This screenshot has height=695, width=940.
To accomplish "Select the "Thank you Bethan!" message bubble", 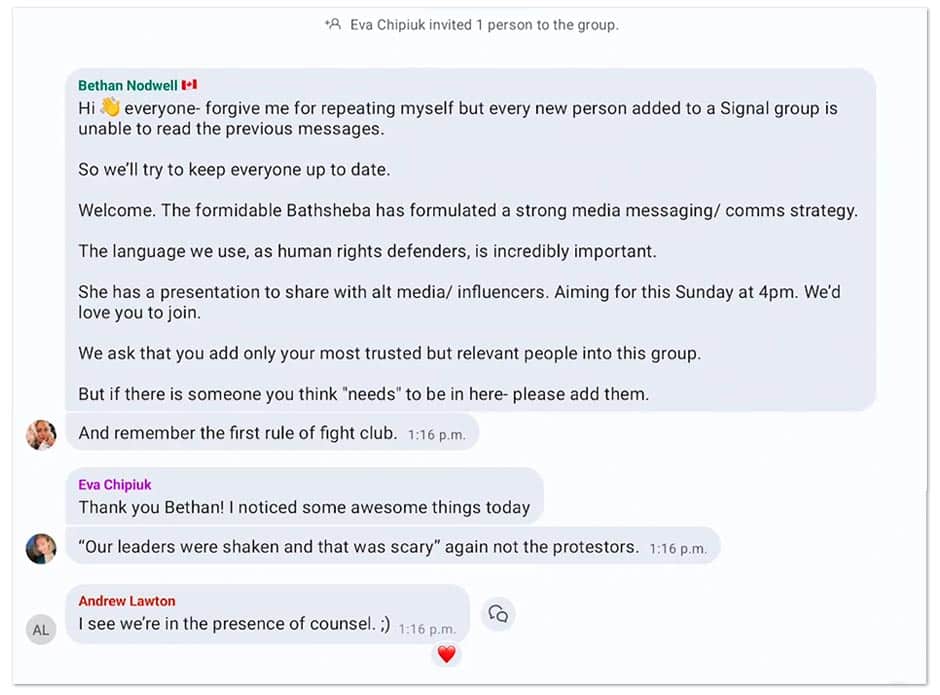I will [304, 508].
